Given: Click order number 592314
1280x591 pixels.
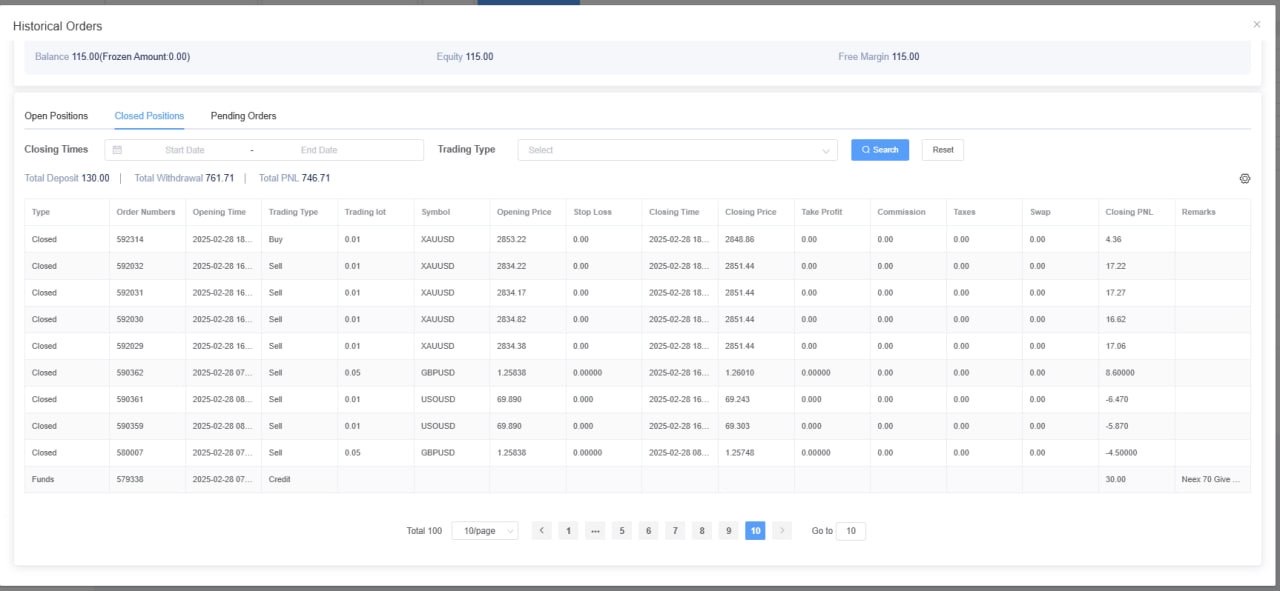Looking at the screenshot, I should [x=130, y=240].
